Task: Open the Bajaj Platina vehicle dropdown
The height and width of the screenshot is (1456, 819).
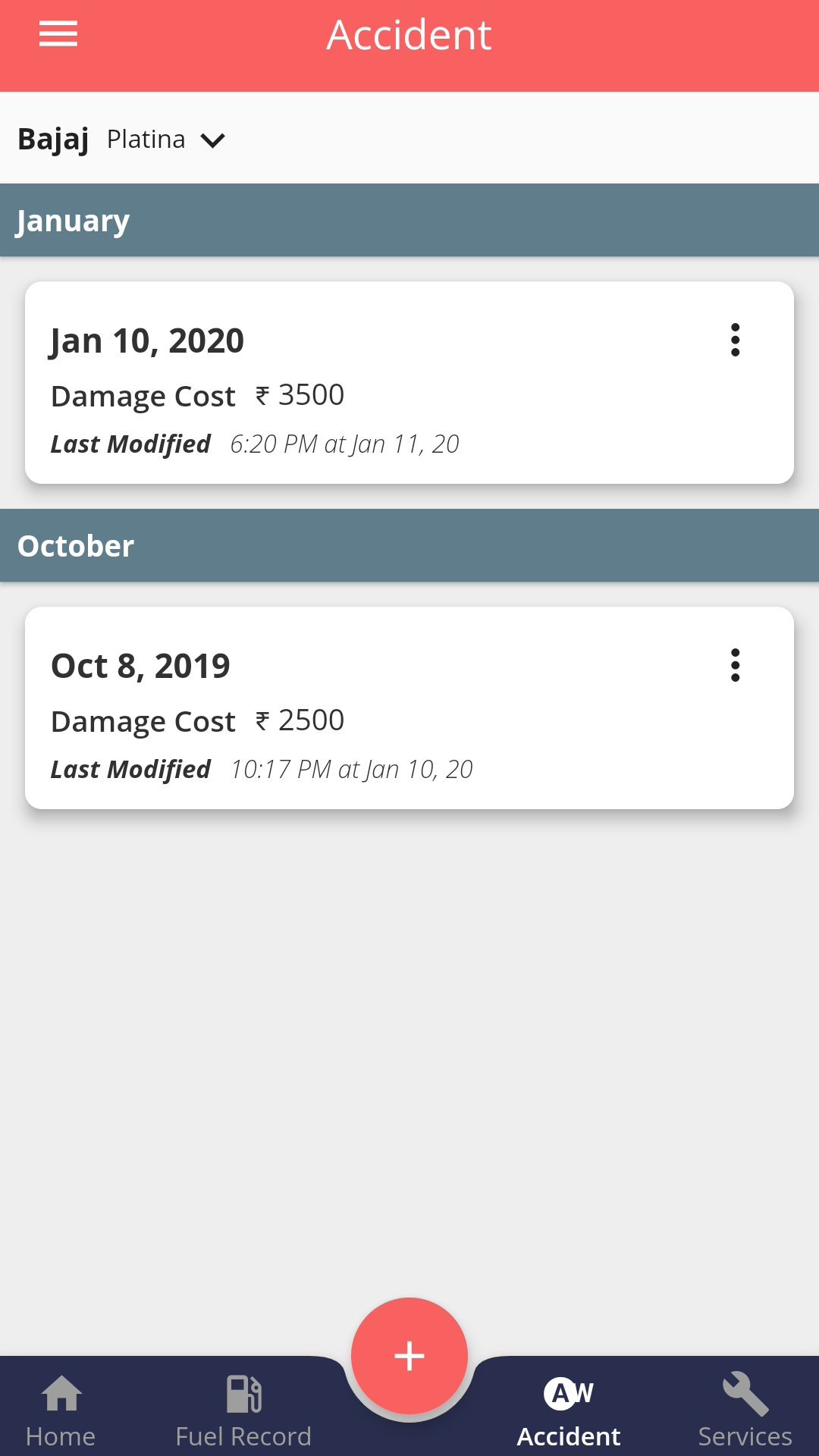Action: pos(54,140)
